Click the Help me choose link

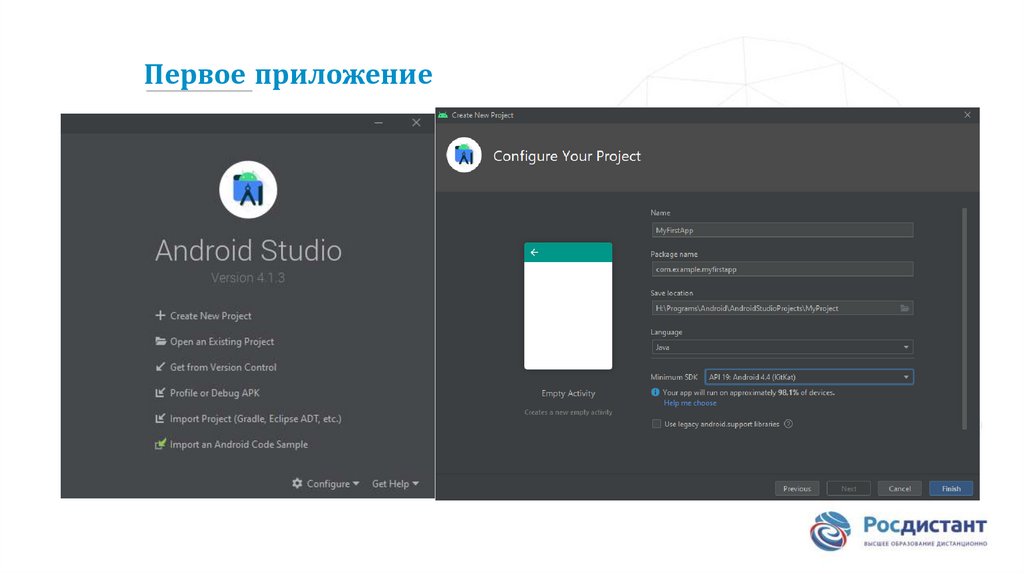click(690, 403)
